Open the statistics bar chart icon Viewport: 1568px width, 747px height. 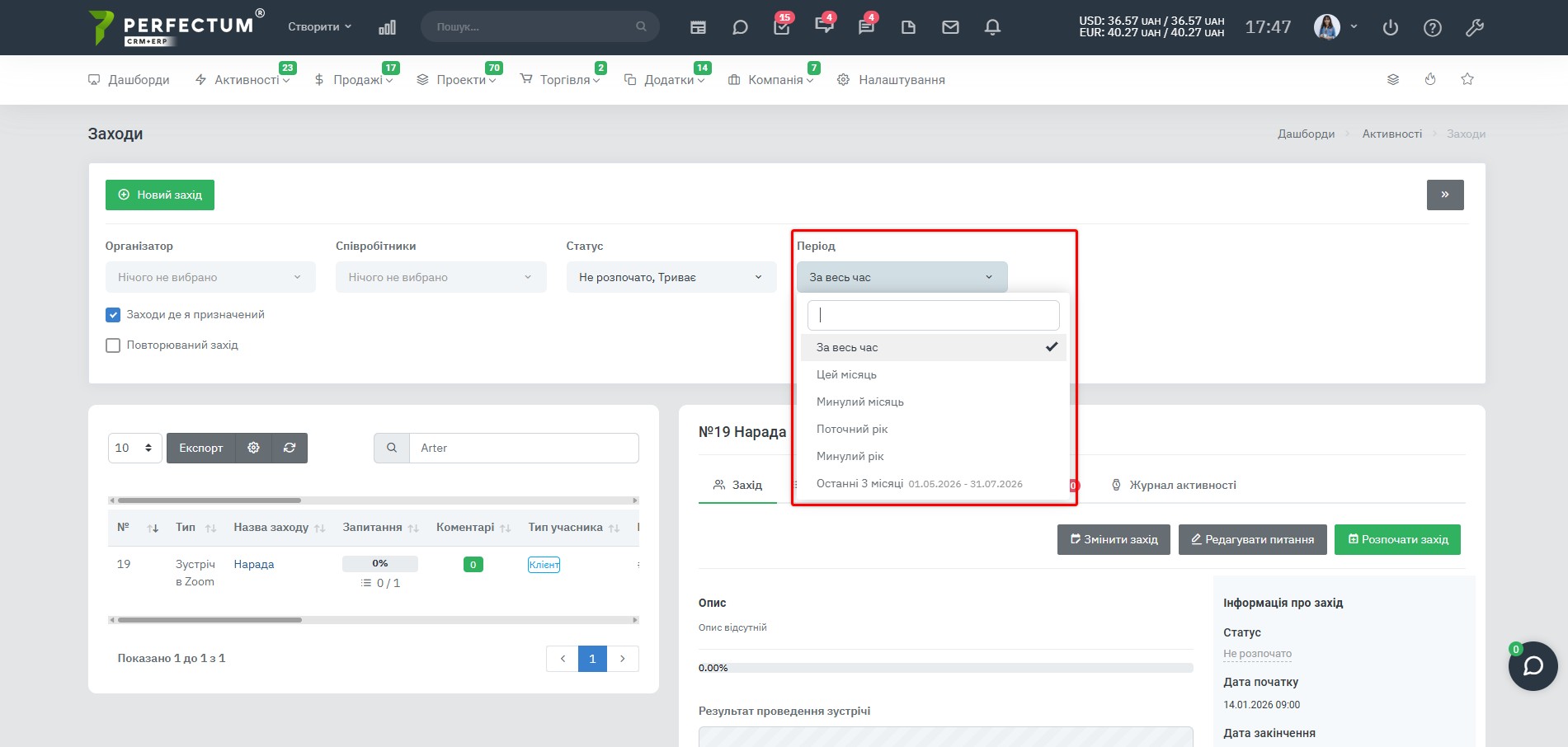click(x=387, y=27)
